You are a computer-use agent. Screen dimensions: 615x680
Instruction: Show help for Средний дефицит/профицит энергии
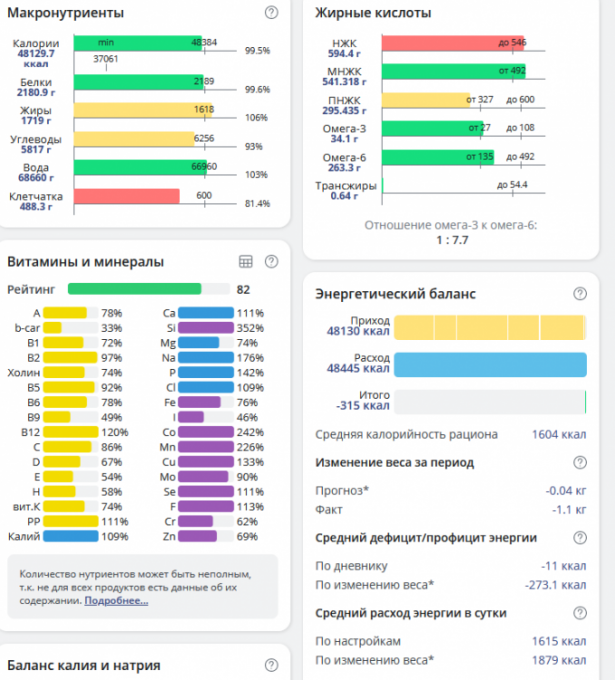pyautogui.click(x=580, y=538)
